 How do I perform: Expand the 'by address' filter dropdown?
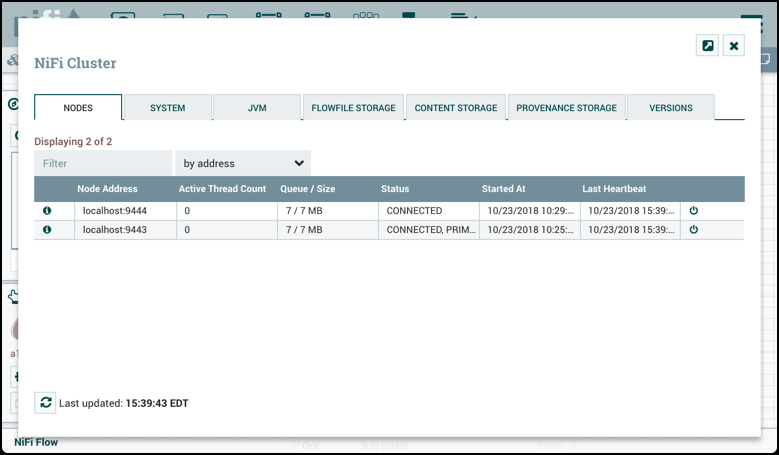[243, 163]
